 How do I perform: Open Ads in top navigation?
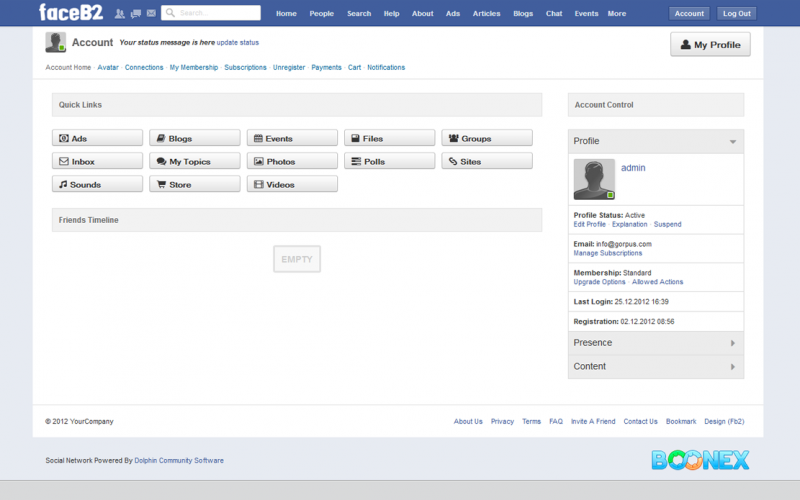(453, 14)
